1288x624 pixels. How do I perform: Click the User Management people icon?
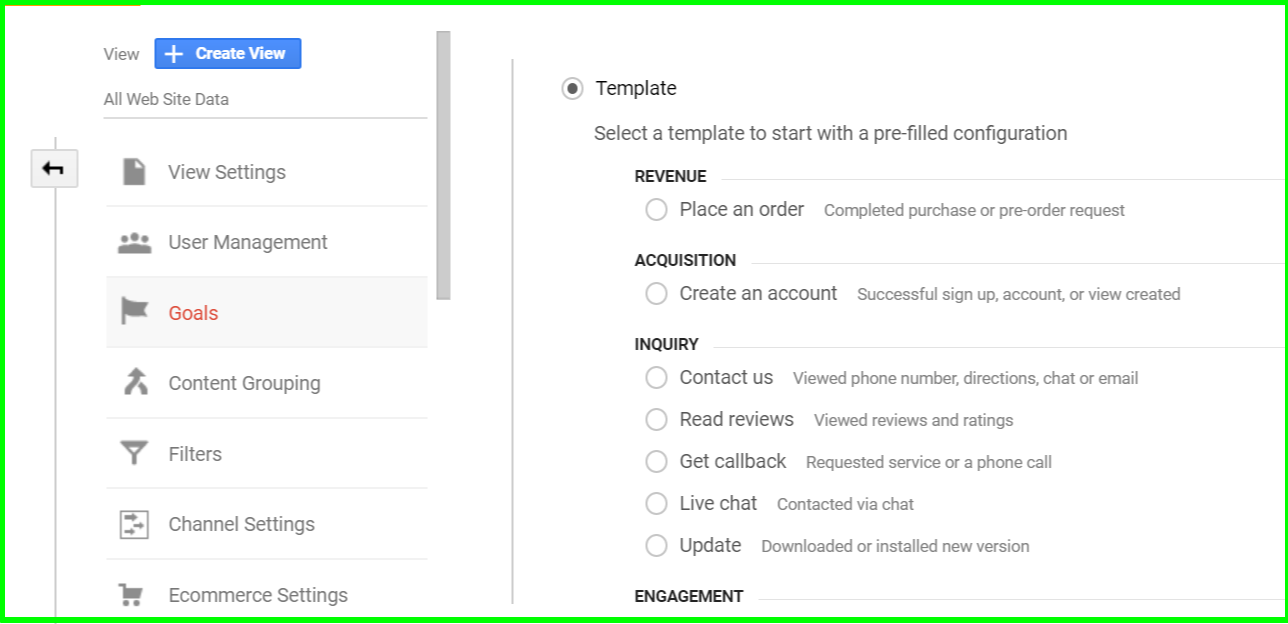pyautogui.click(x=134, y=242)
